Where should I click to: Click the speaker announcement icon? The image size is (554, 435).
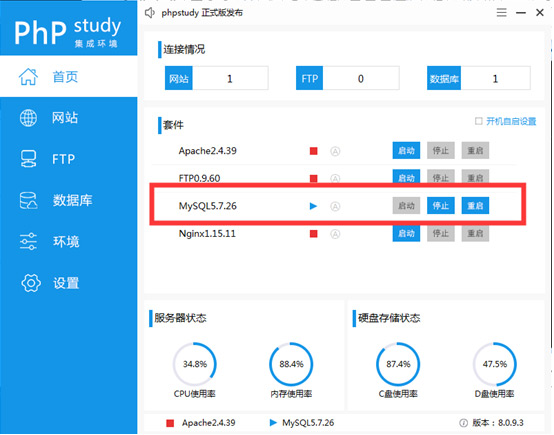pyautogui.click(x=150, y=13)
